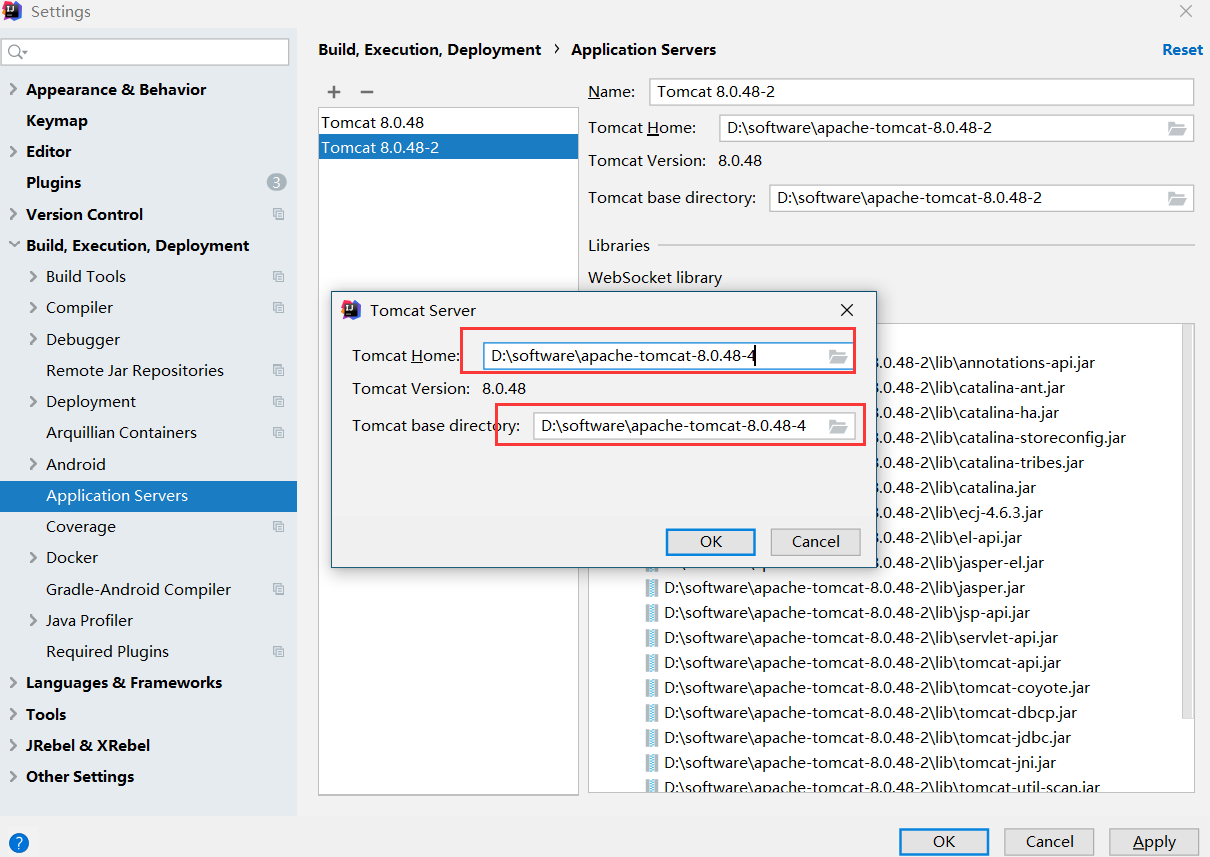Click project-level icon next to Gradle-Android Compiler
Screen dimensions: 1210x857
click(x=278, y=590)
